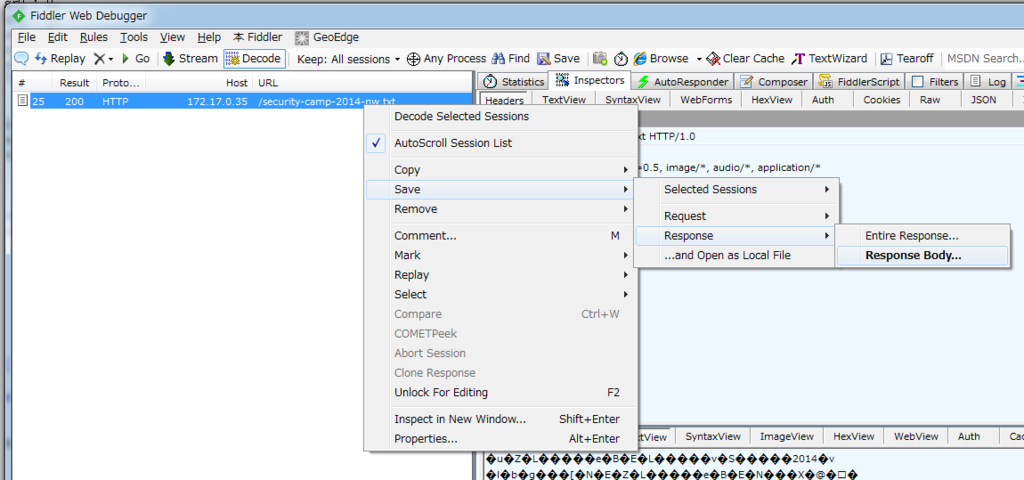The height and width of the screenshot is (480, 1024).
Task: Open the File menu
Action: pos(27,37)
